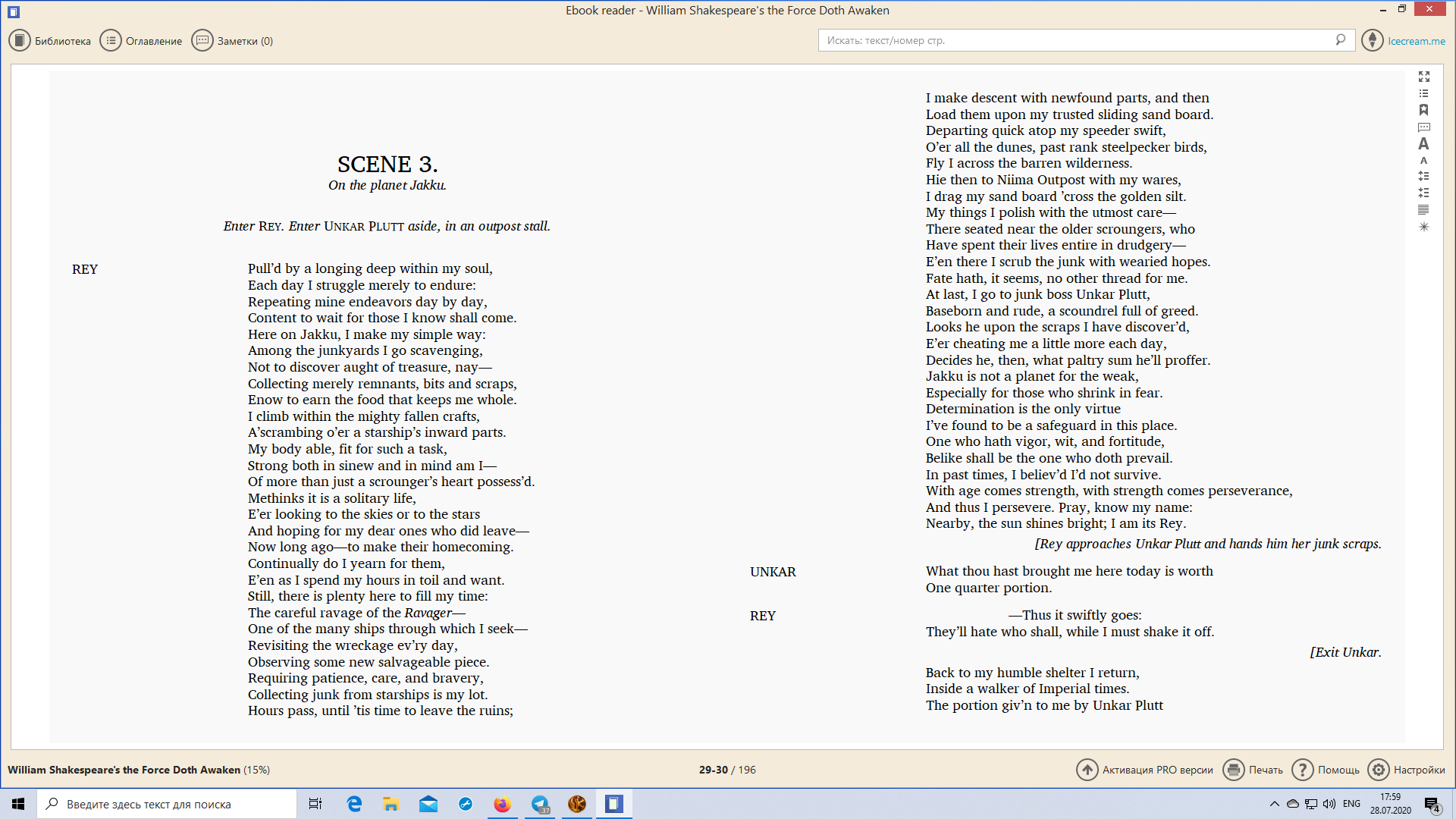
Task: Click the SCENE 3. heading
Action: pos(388,164)
